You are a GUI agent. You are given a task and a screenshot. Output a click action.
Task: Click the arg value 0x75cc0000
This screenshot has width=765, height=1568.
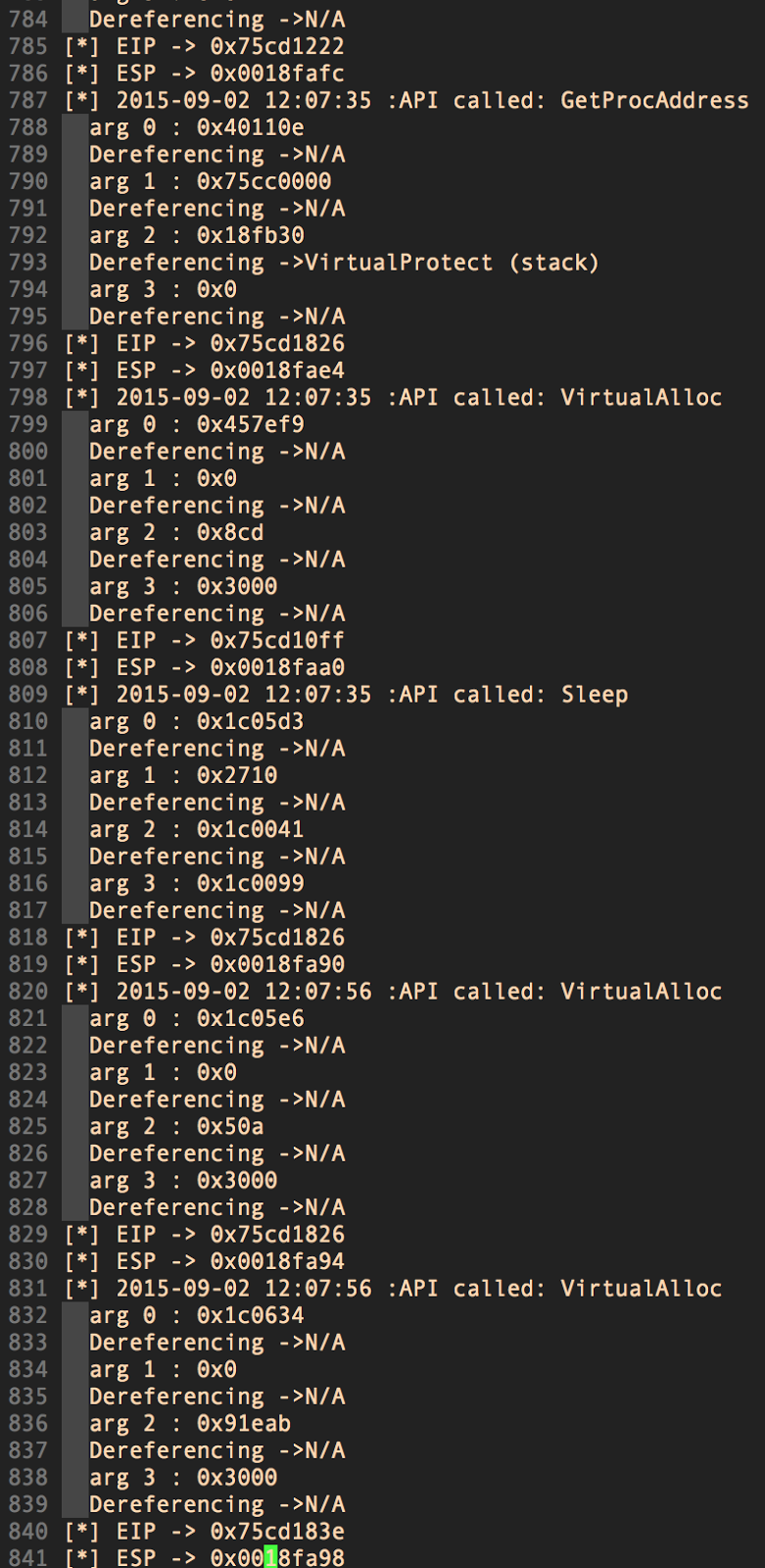[263, 181]
